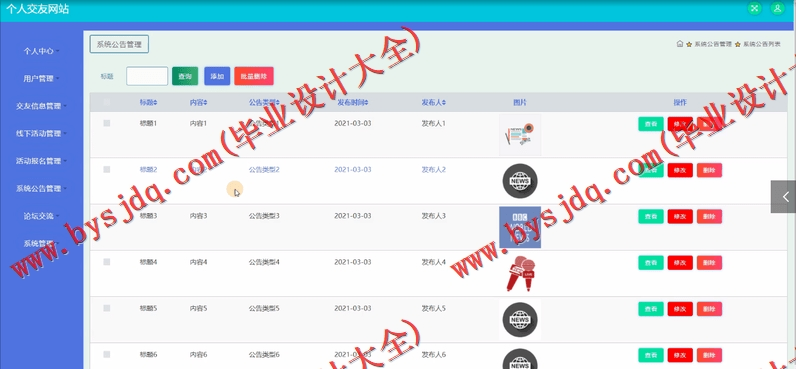Open the user profile icon
796x369 pixels.
(x=777, y=8)
